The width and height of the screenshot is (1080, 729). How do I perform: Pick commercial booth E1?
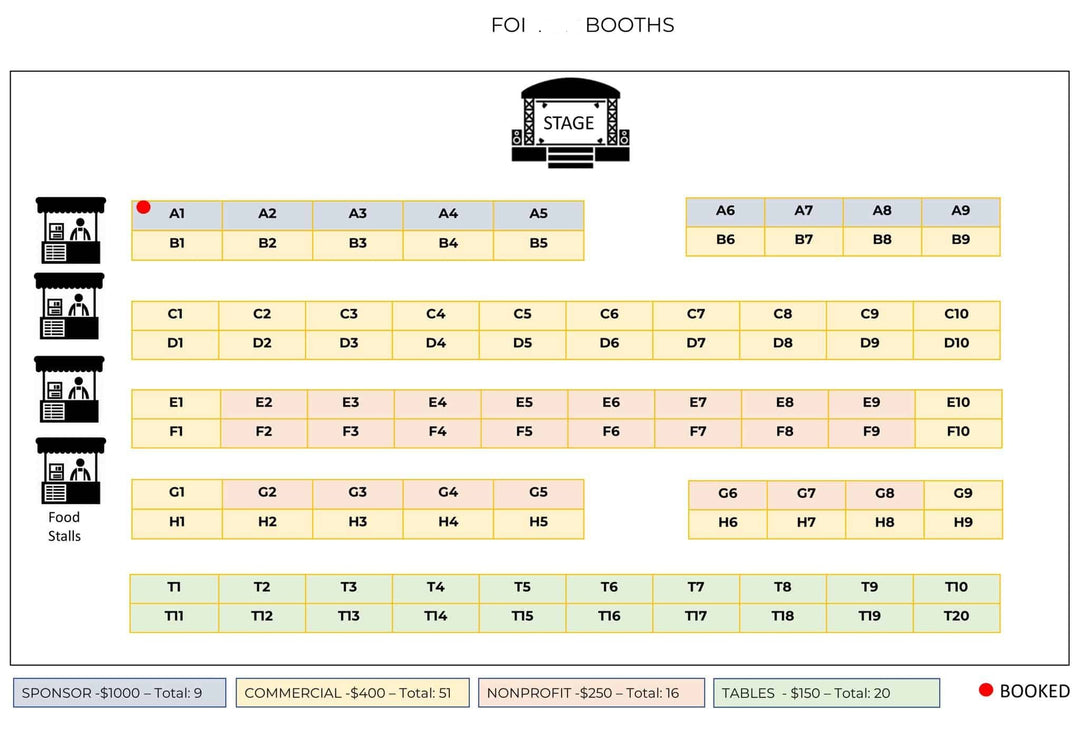[176, 404]
